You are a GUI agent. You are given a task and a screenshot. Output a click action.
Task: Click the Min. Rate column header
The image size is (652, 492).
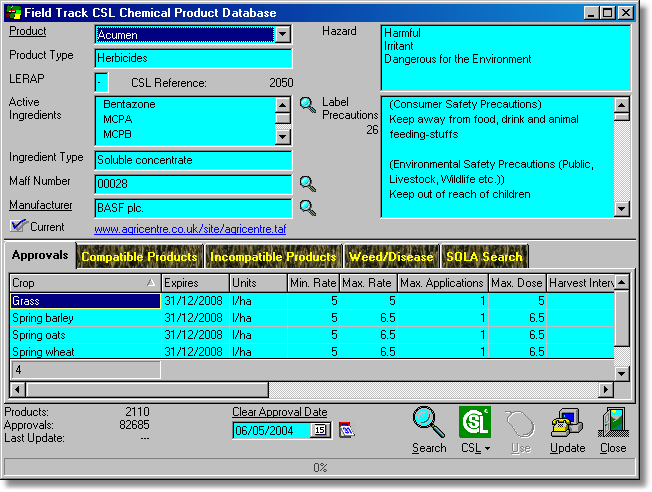tap(313, 283)
